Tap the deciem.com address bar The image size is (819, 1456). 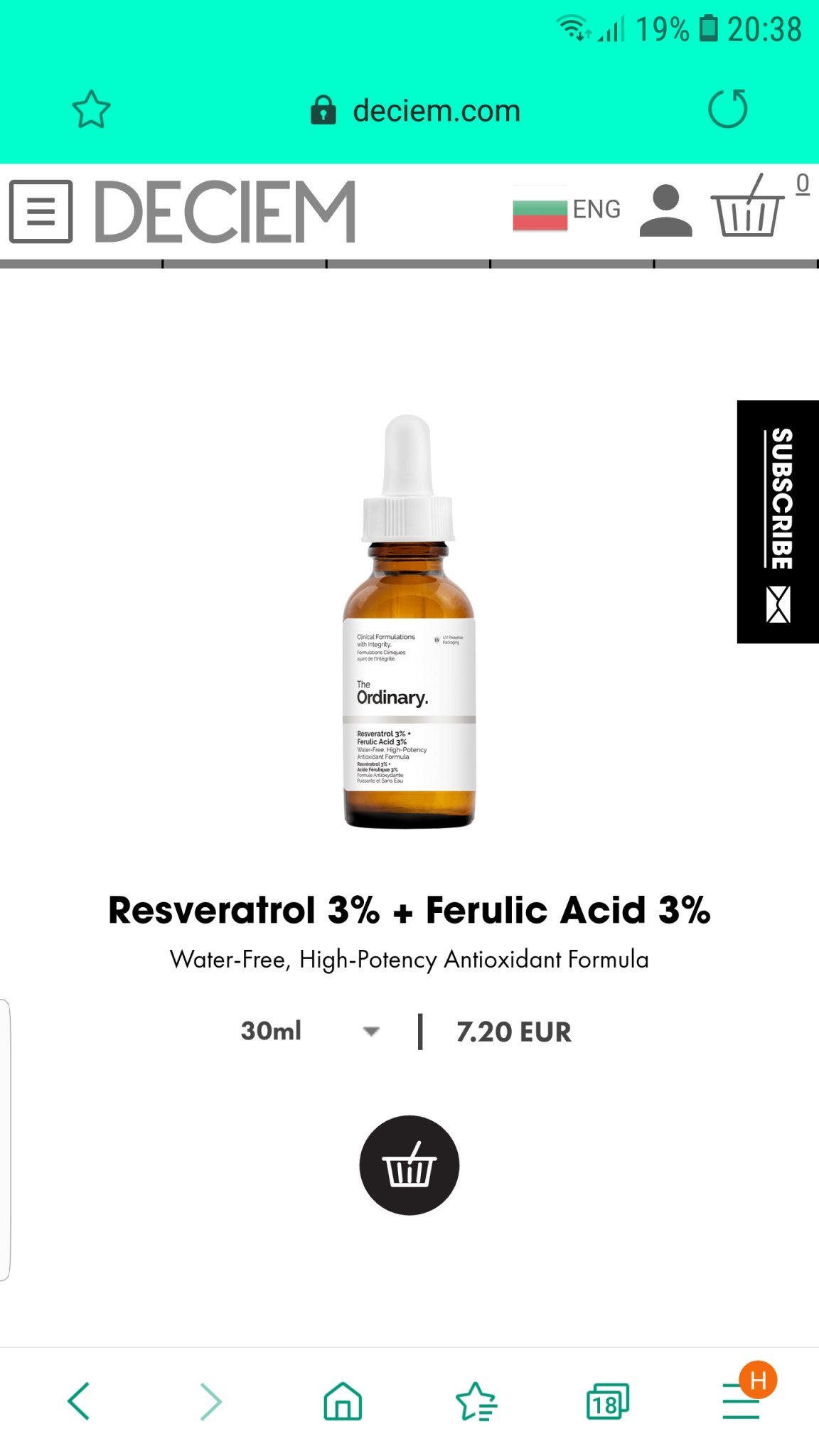point(416,111)
